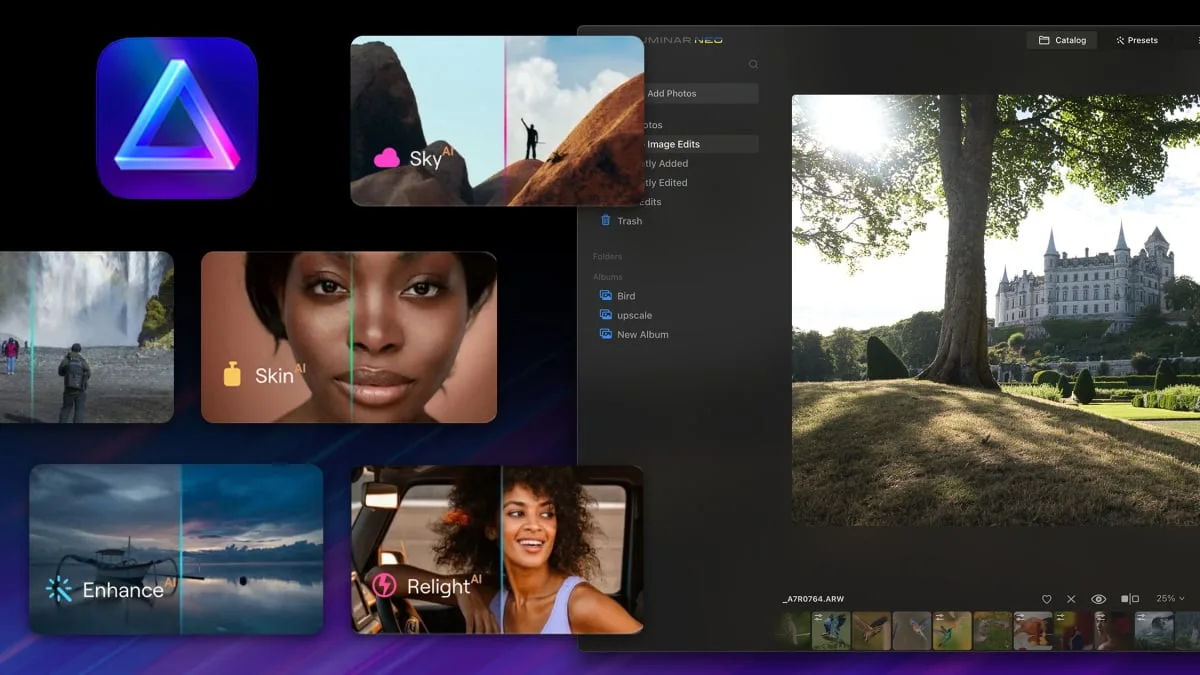
Task: Select Image Edits in the sidebar
Action: tap(674, 143)
